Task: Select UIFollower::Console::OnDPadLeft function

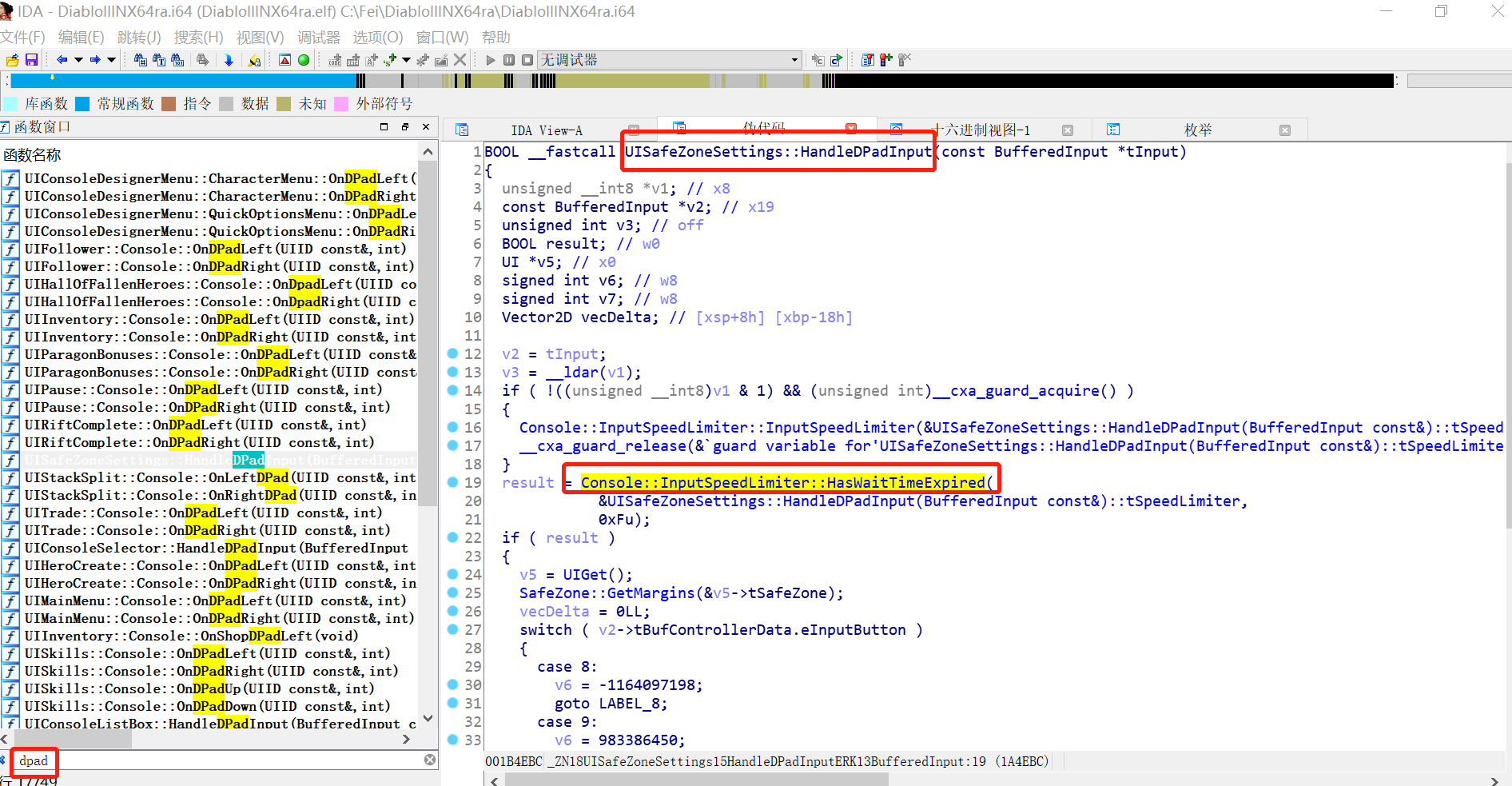Action: (208, 249)
